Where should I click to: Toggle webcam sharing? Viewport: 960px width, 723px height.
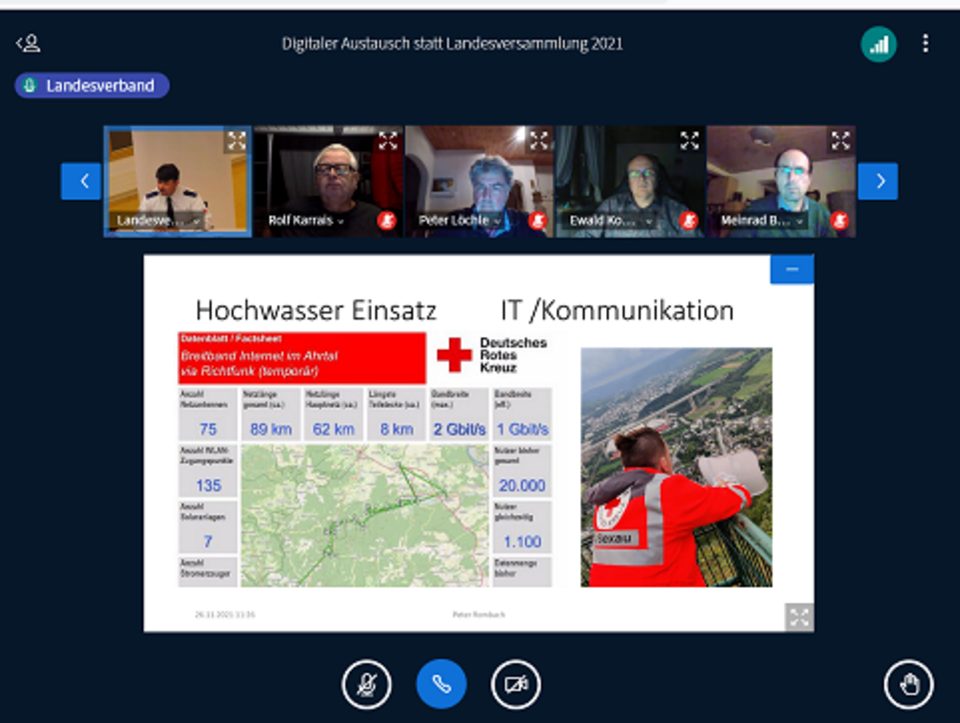tap(516, 685)
